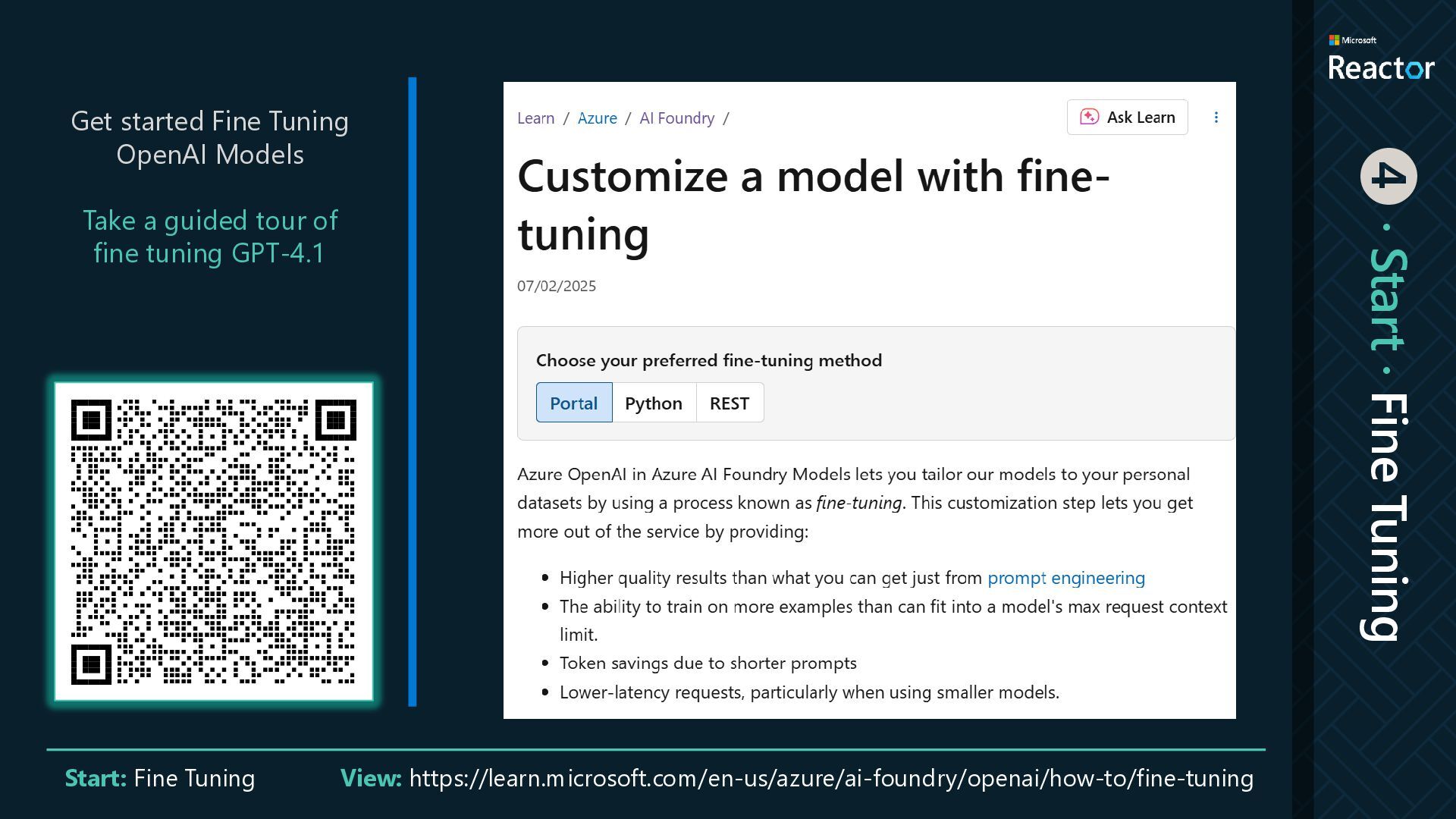Click "Take a guided tour of fine tuning GPT-4.1"
This screenshot has width=1456, height=819.
pos(210,237)
